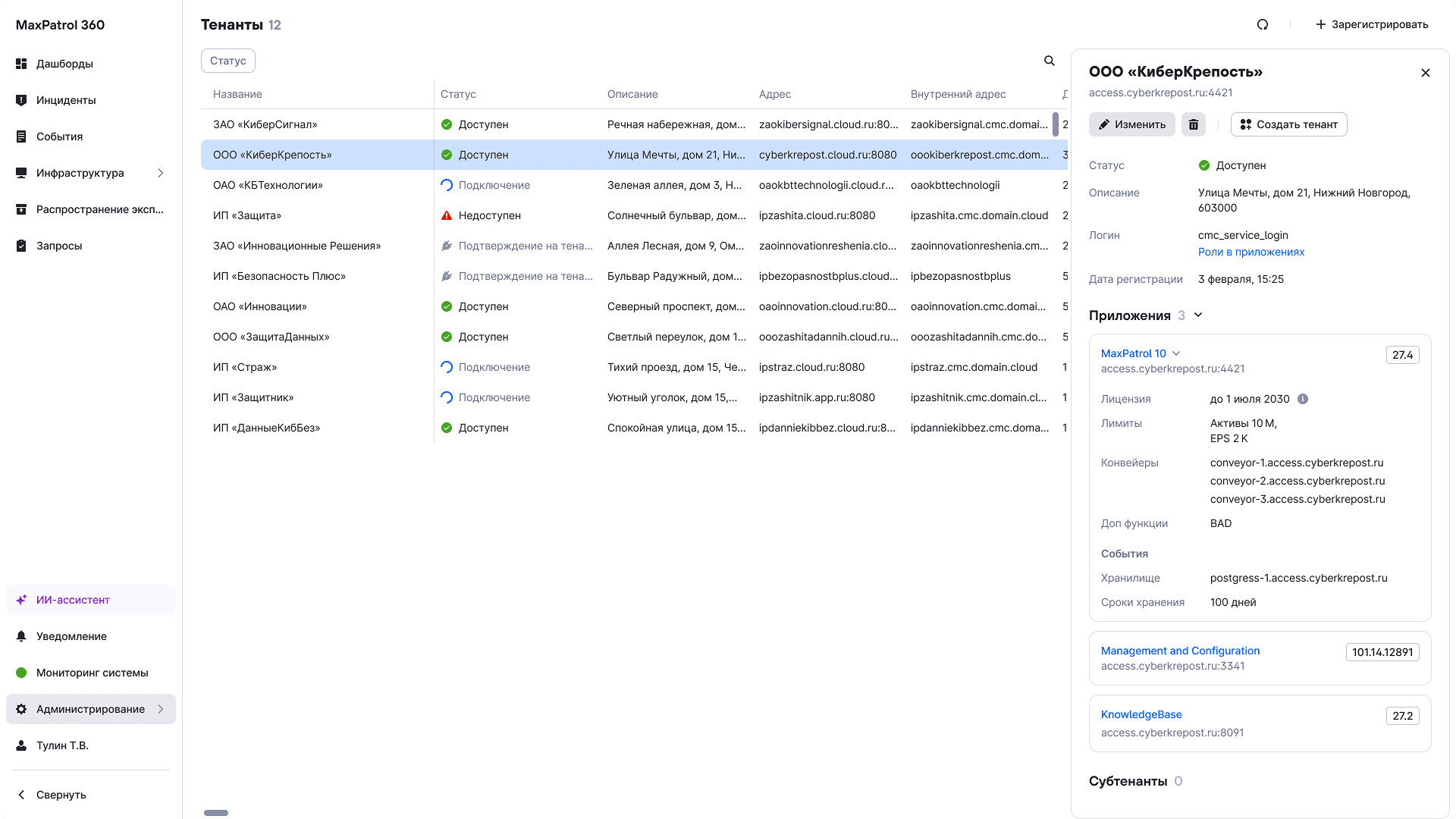Click the refresh icon in the header
The width and height of the screenshot is (1456, 819).
[x=1263, y=24]
